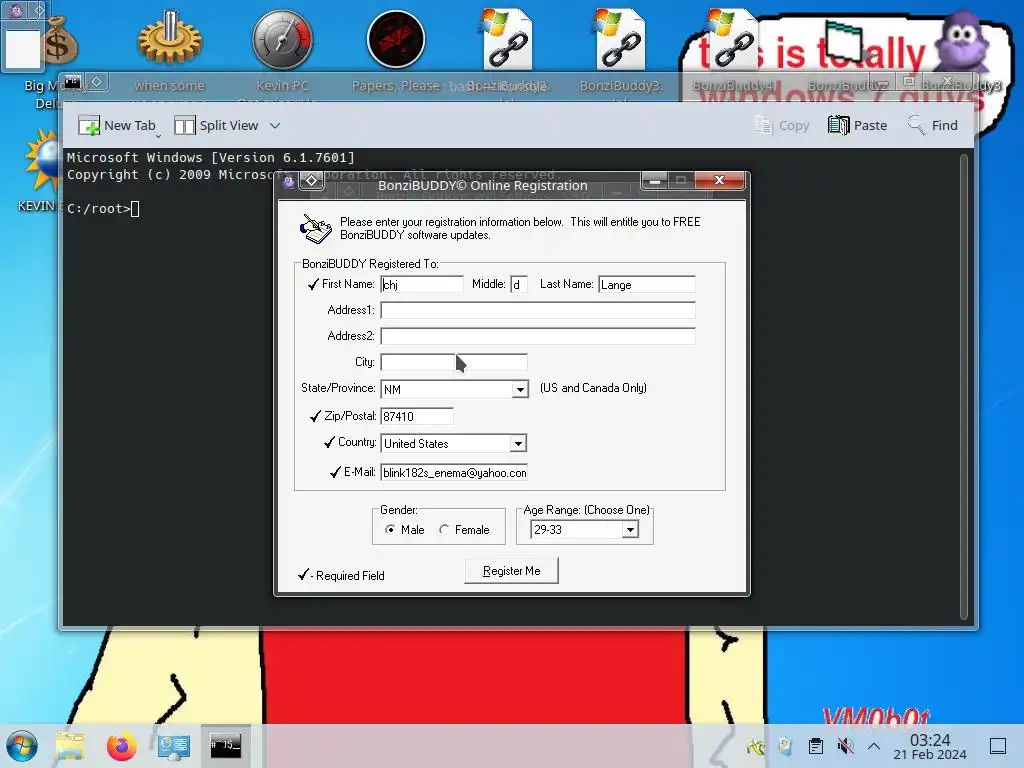
Task: Click the New Tab icon's dropdown arrow
Action: click(x=159, y=136)
